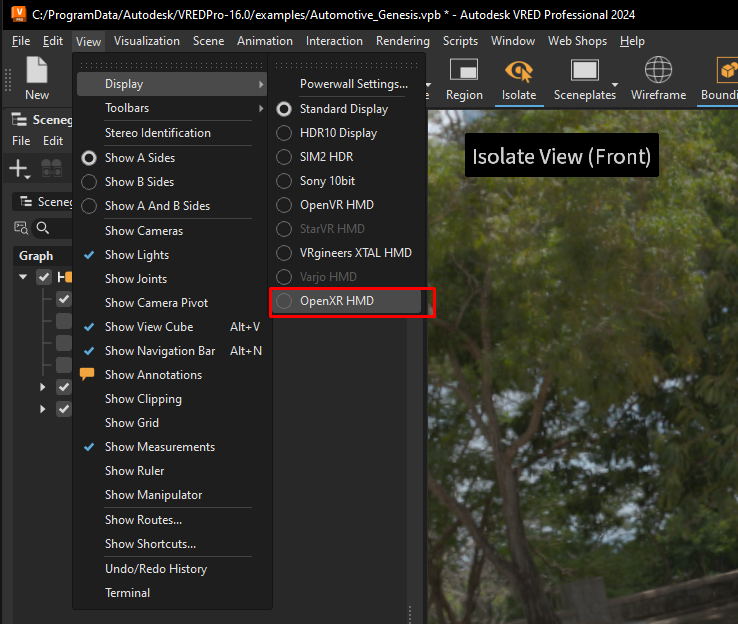Click the Isolate View (Front) viewport label
The image size is (738, 624).
point(561,156)
